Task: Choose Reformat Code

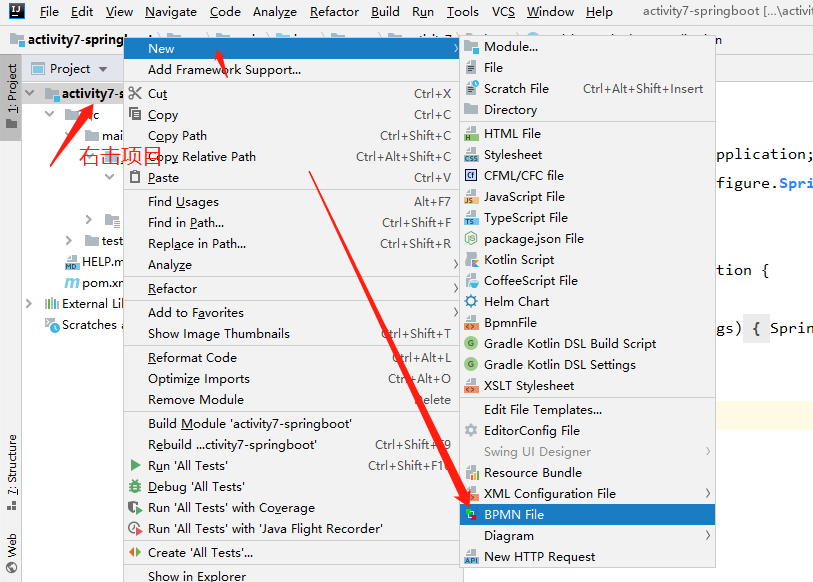Action: (x=291, y=357)
